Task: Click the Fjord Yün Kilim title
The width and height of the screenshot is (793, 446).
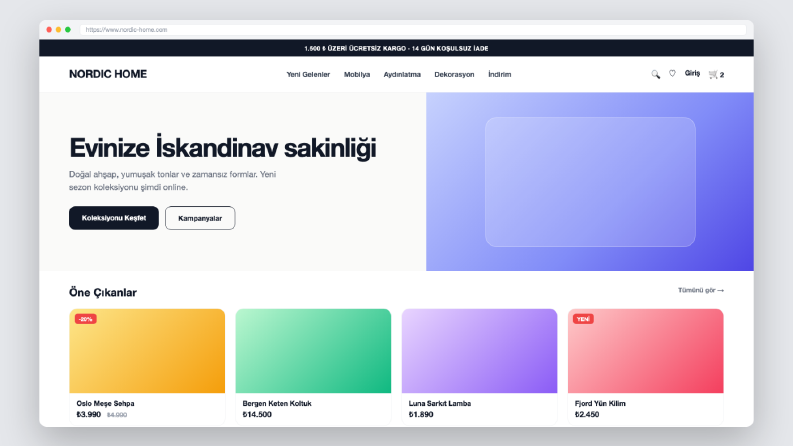Action: click(600, 404)
